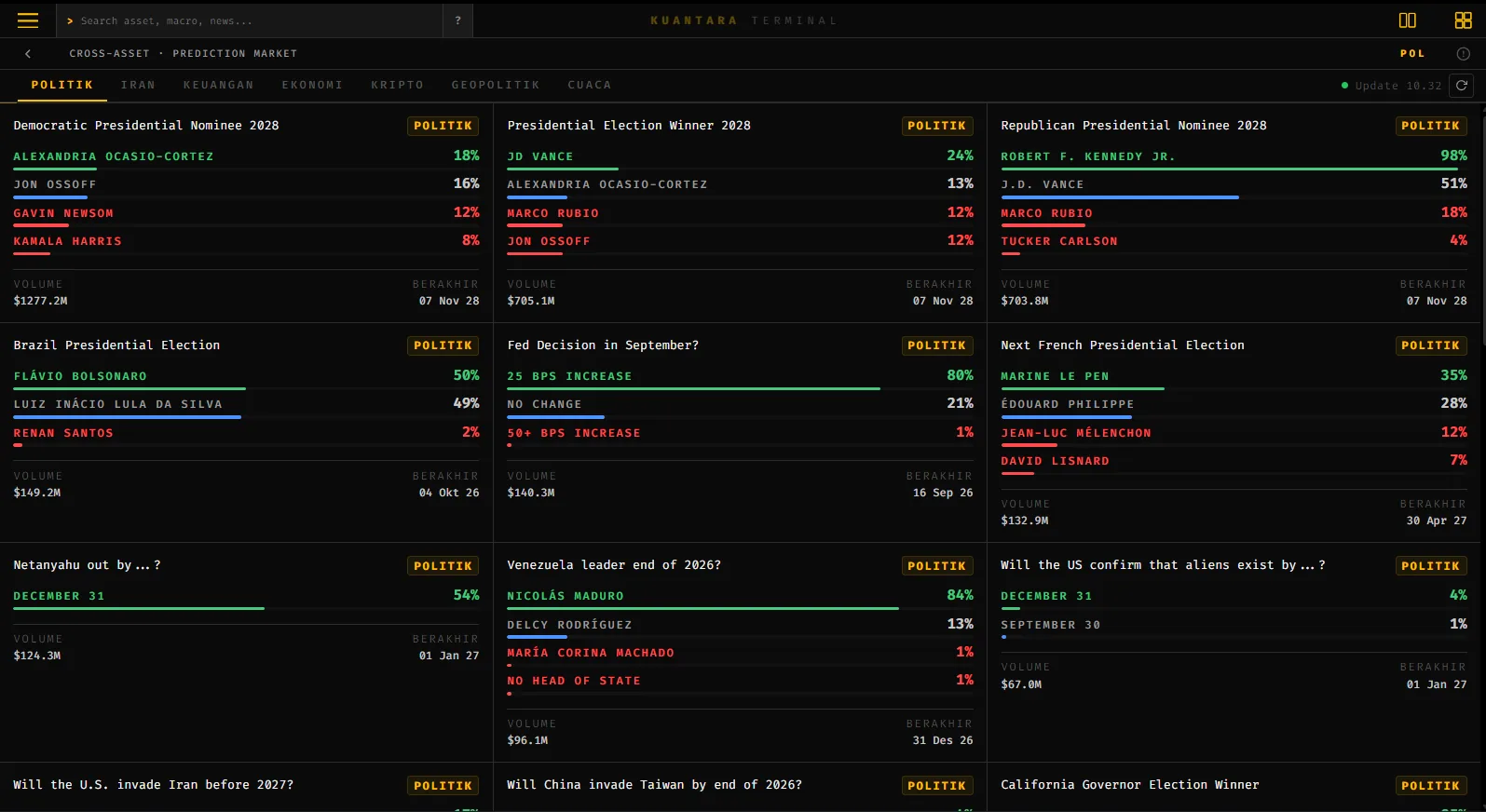Switch to the IRAN tab

(x=138, y=85)
